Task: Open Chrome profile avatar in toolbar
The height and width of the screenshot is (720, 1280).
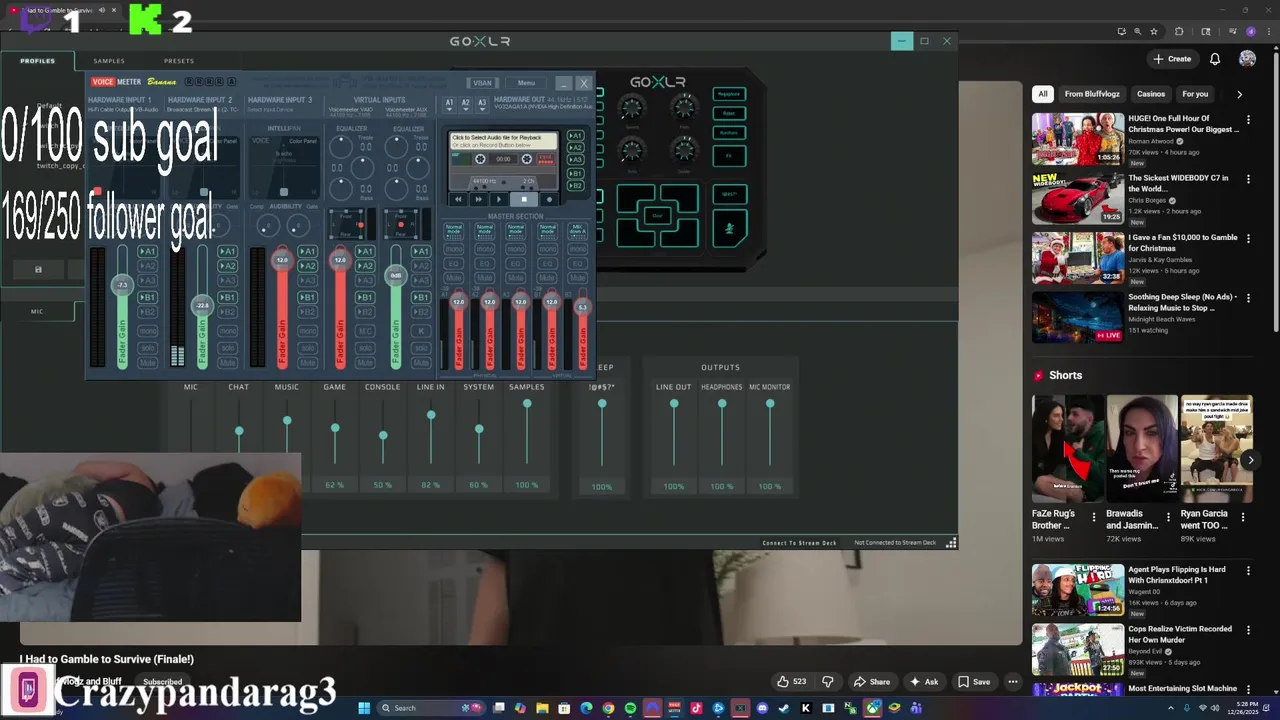Action: [x=1251, y=31]
